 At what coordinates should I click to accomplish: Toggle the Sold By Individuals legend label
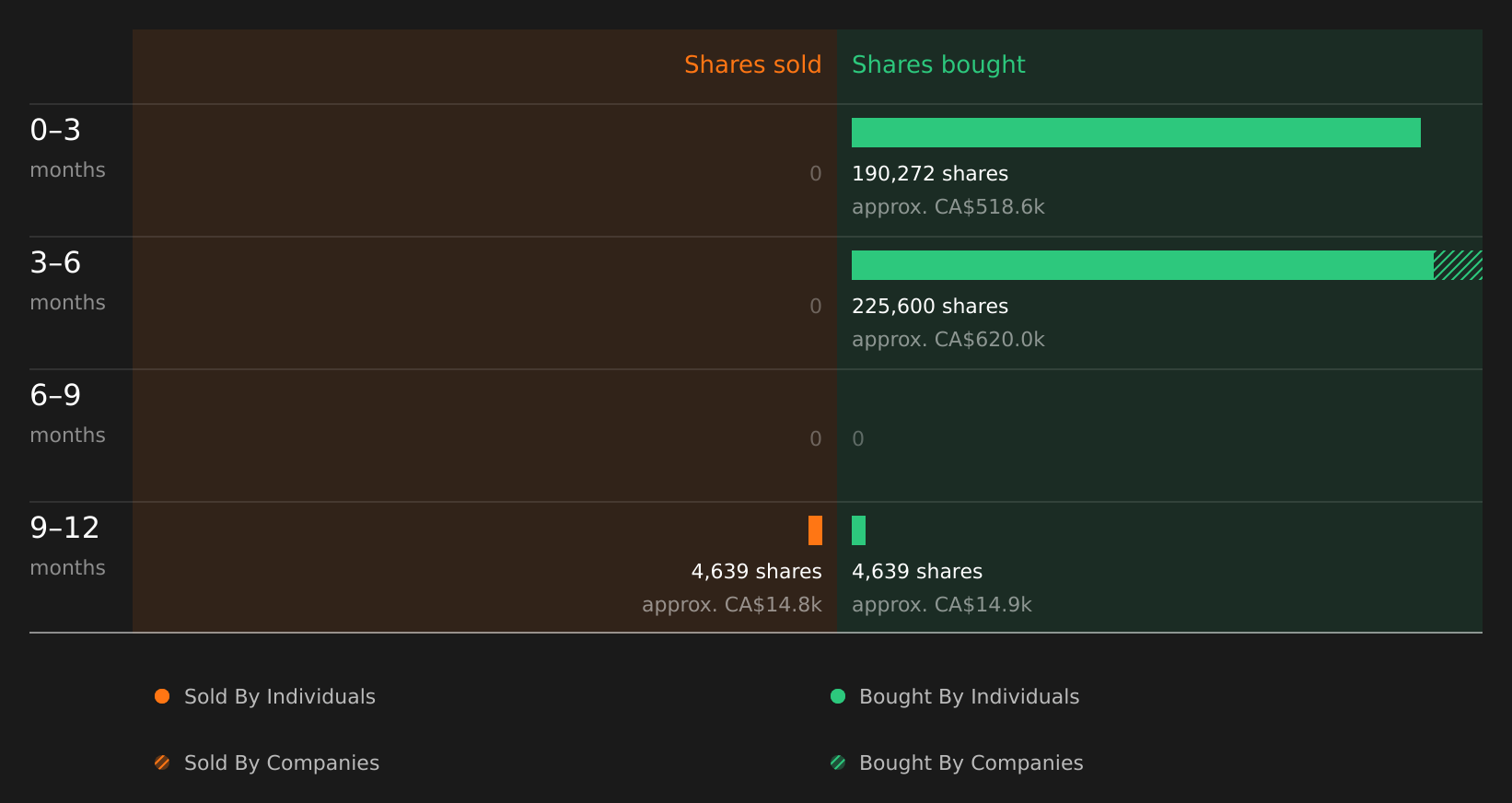[x=280, y=697]
